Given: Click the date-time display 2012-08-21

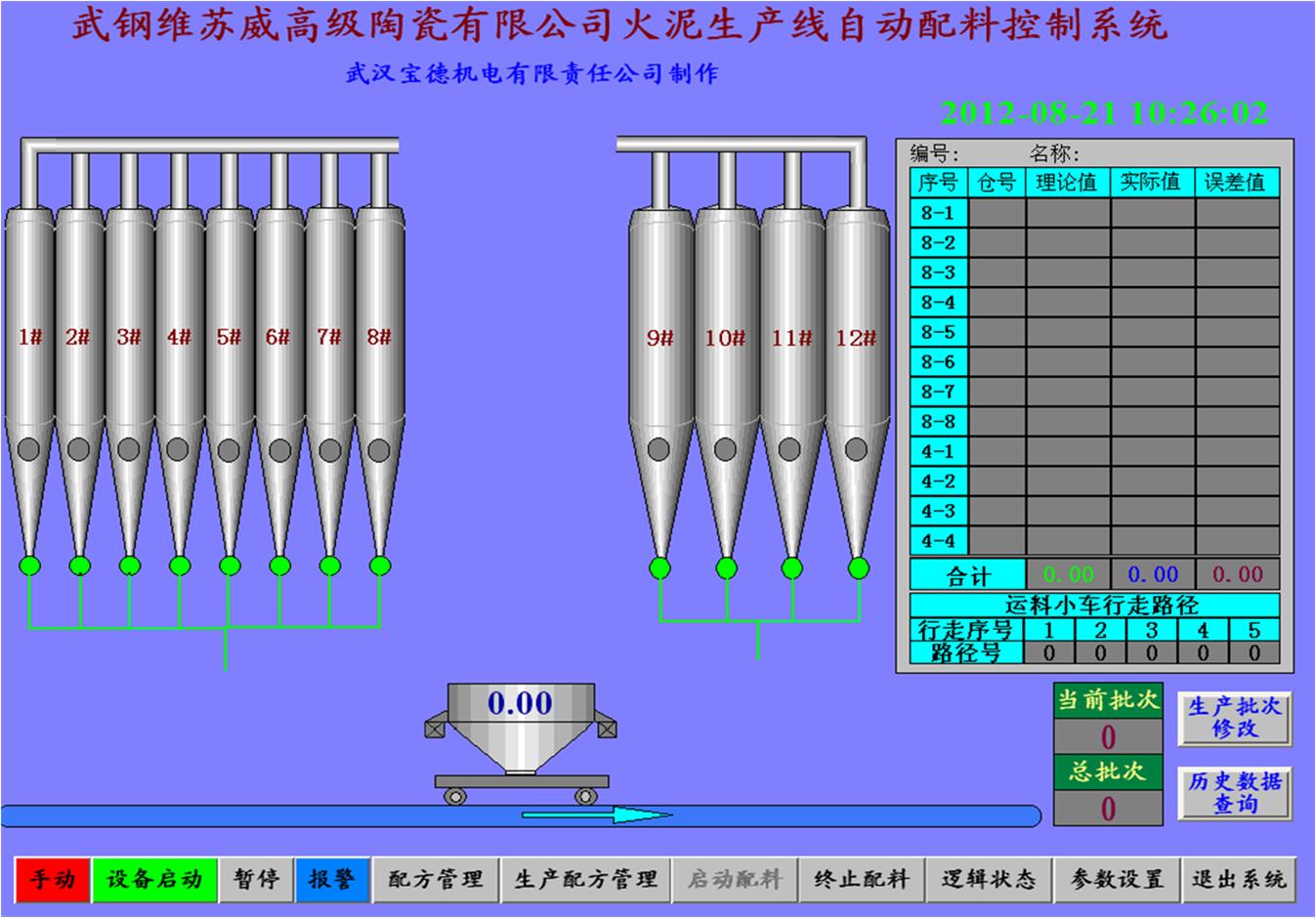Looking at the screenshot, I should tap(1104, 113).
